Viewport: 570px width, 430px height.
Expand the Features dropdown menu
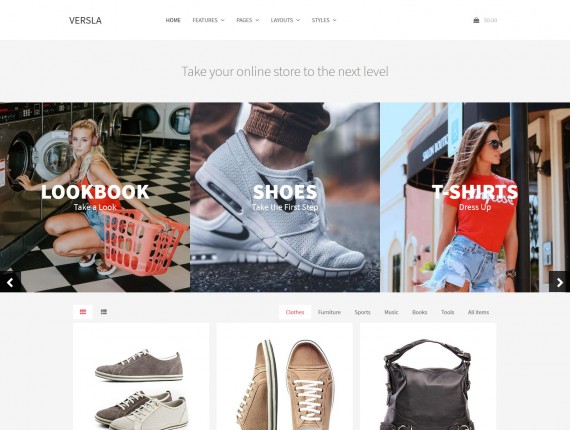tap(208, 20)
